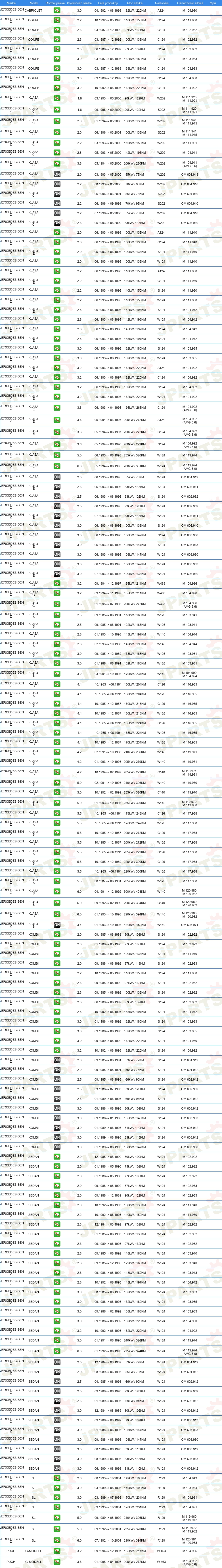Click the G-MODELL cell in the PUCH 3.2 row
222x1568 pixels.
click(x=33, y=1551)
